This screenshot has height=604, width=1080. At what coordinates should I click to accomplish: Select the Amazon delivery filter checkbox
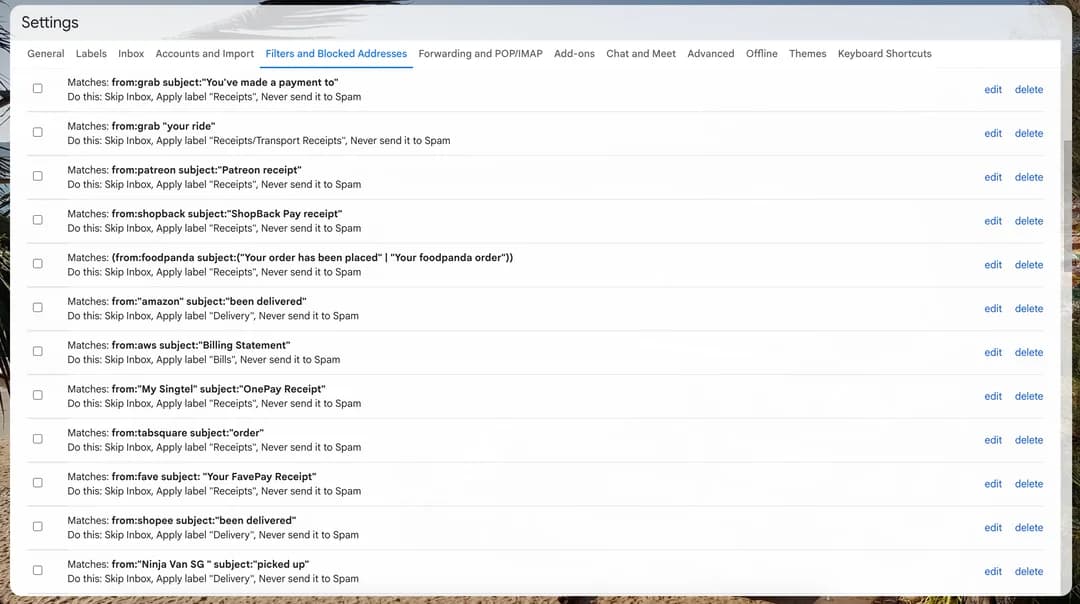(37, 307)
